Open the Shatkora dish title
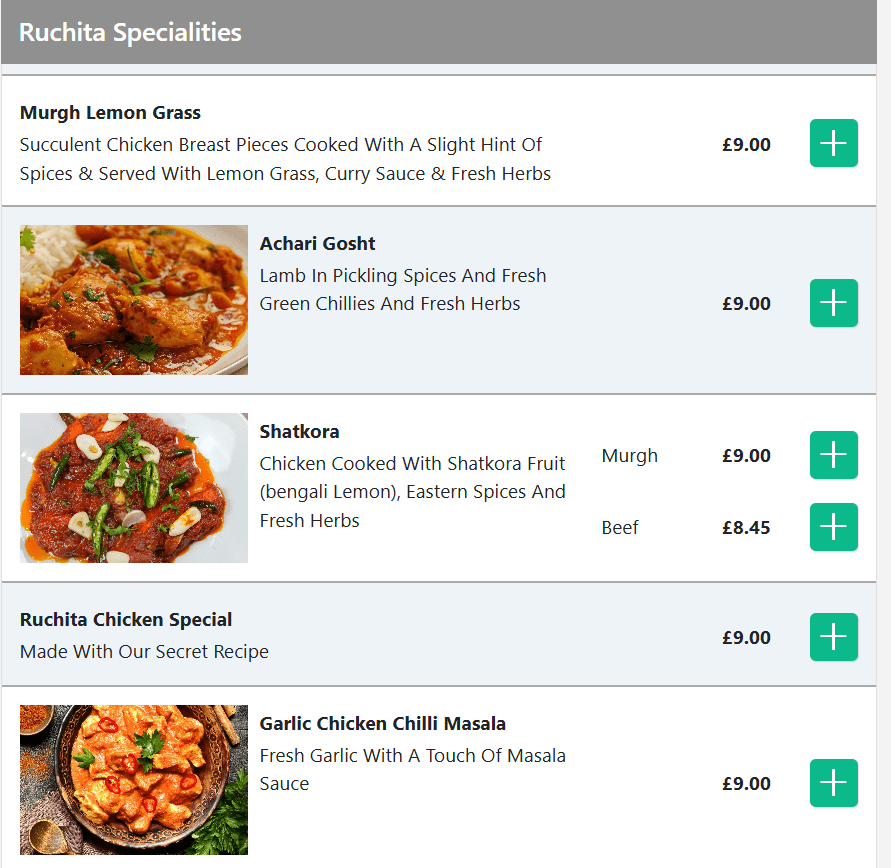The width and height of the screenshot is (891, 868). coord(299,432)
